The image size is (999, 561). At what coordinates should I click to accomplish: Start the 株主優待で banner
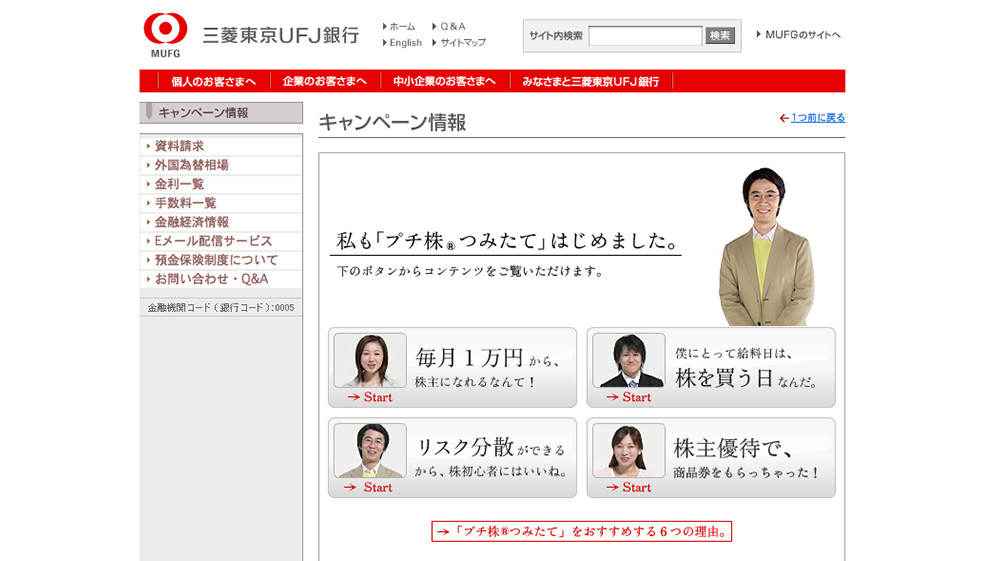click(x=711, y=457)
